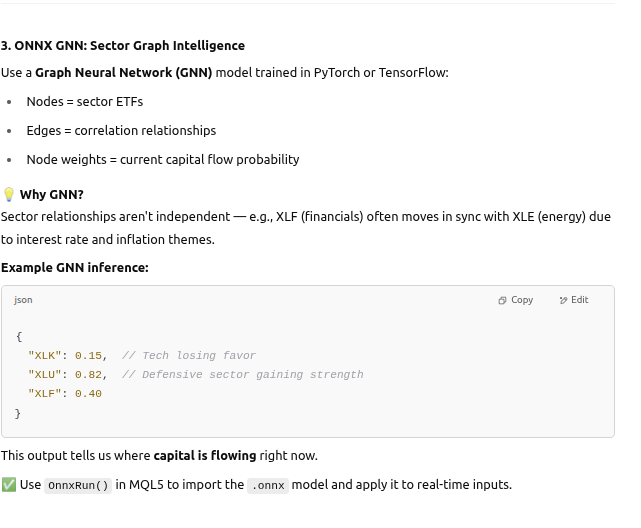Click the .onnx inline code text
Viewport: 641px width, 528px height.
(269, 485)
